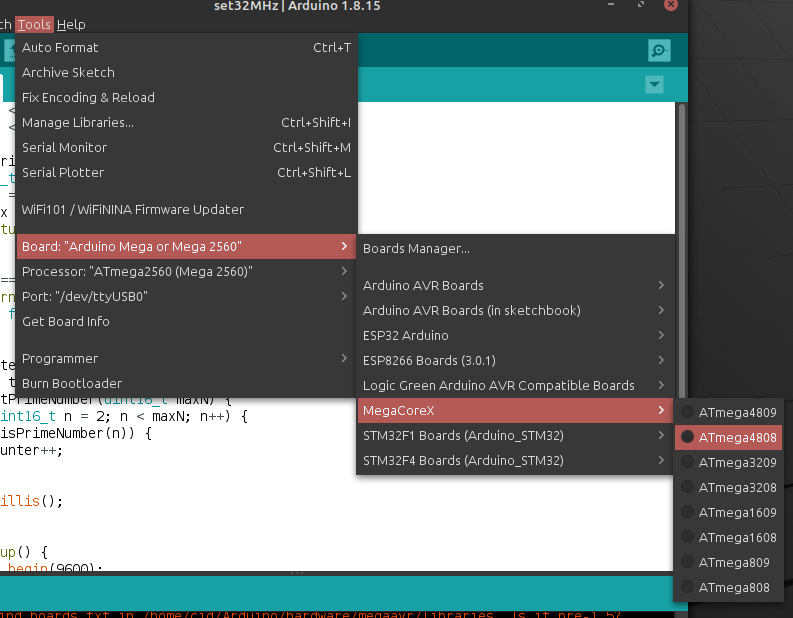Screen dimensions: 793x618
Task: Open Manage Libraries dialog
Action: click(x=186, y=122)
